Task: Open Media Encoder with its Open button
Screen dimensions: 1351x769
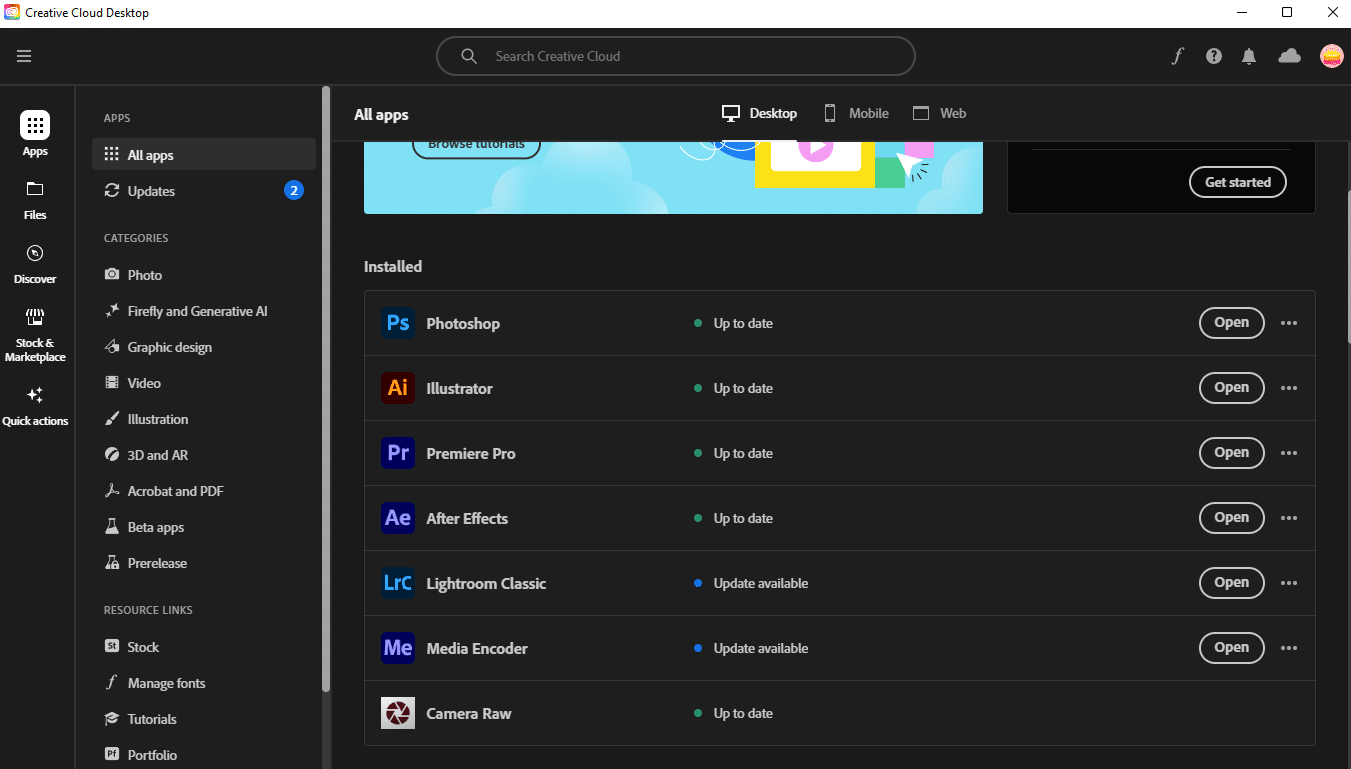Action: pyautogui.click(x=1232, y=648)
